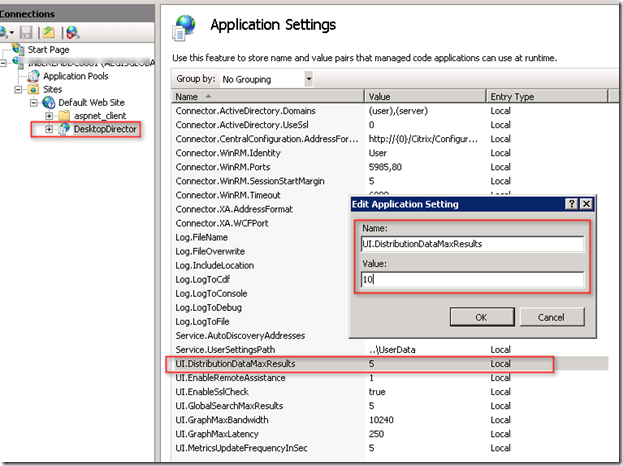623x466 pixels.
Task: Click the Help question mark dialog button
Action: tap(571, 204)
